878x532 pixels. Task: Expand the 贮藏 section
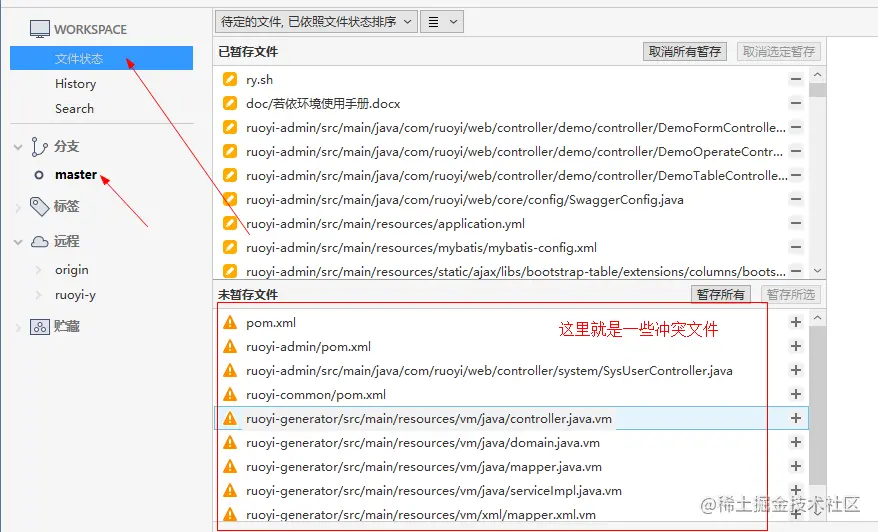[18, 328]
